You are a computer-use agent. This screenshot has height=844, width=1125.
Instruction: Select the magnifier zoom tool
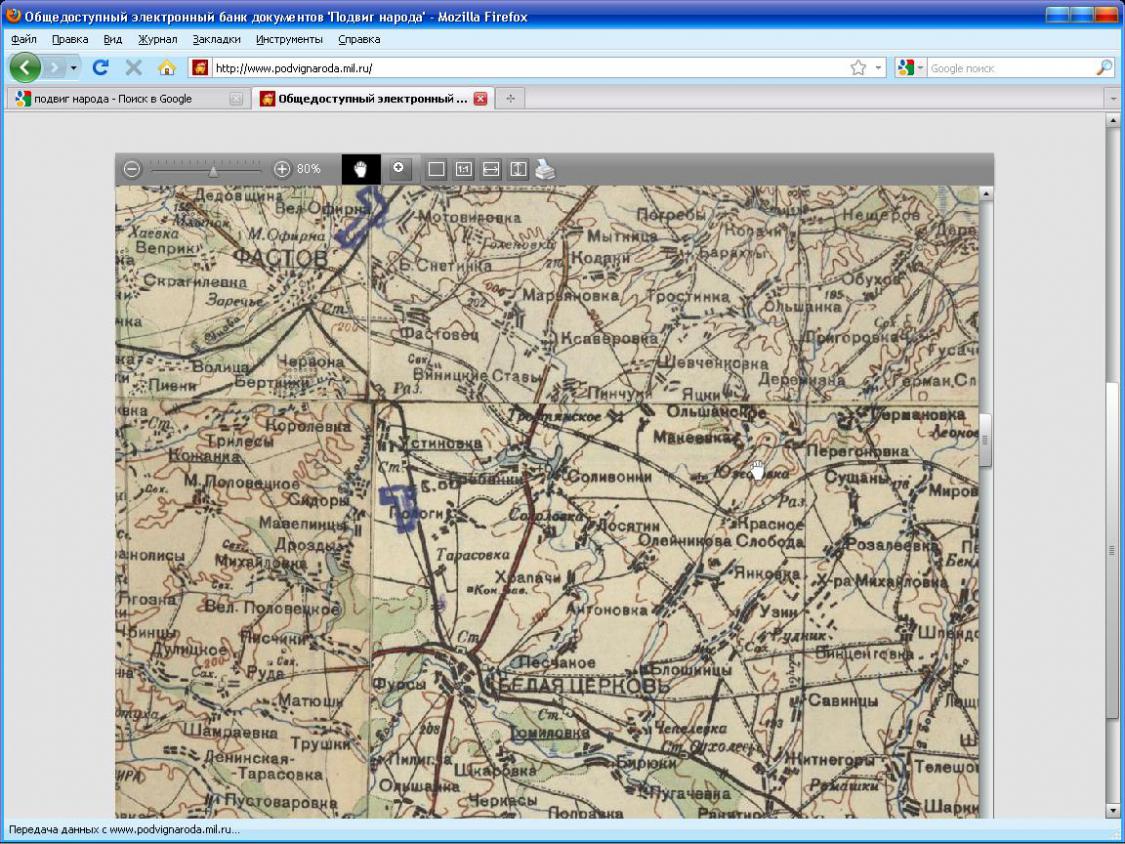click(398, 168)
